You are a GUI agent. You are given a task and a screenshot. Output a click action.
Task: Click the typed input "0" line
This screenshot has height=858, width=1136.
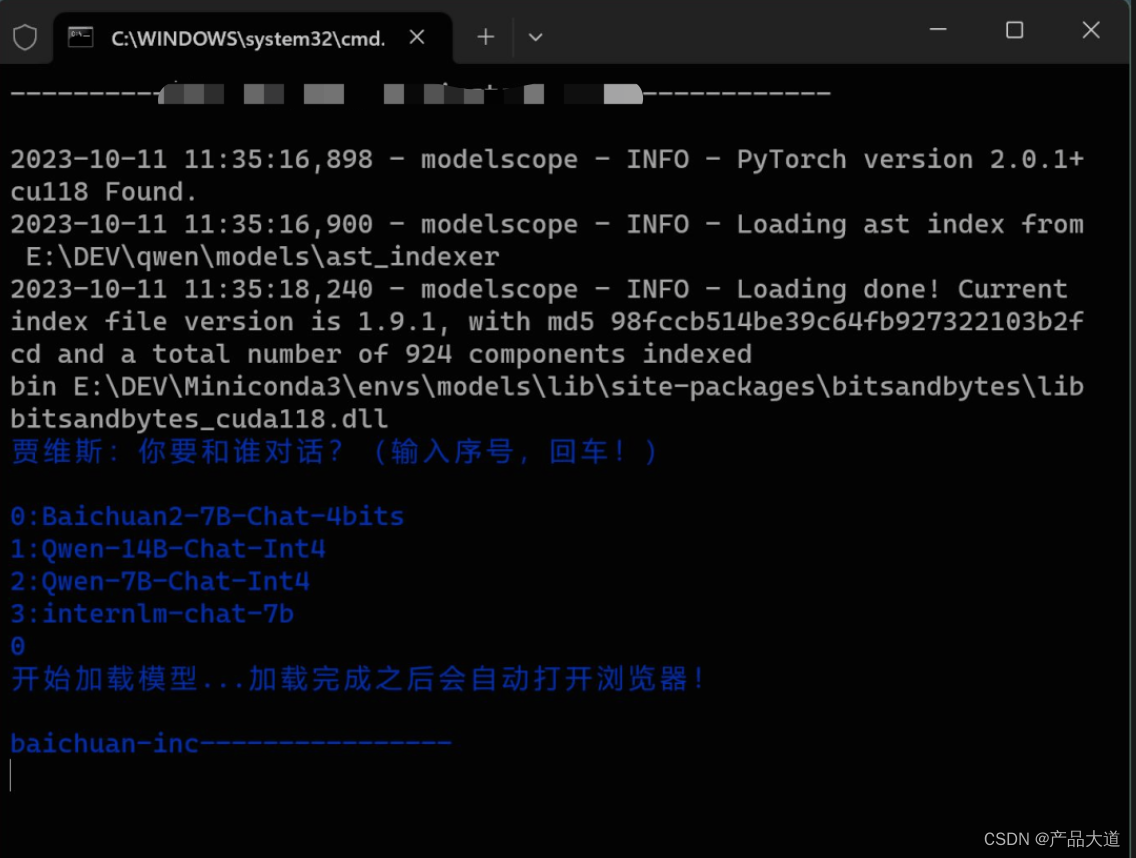[18, 646]
